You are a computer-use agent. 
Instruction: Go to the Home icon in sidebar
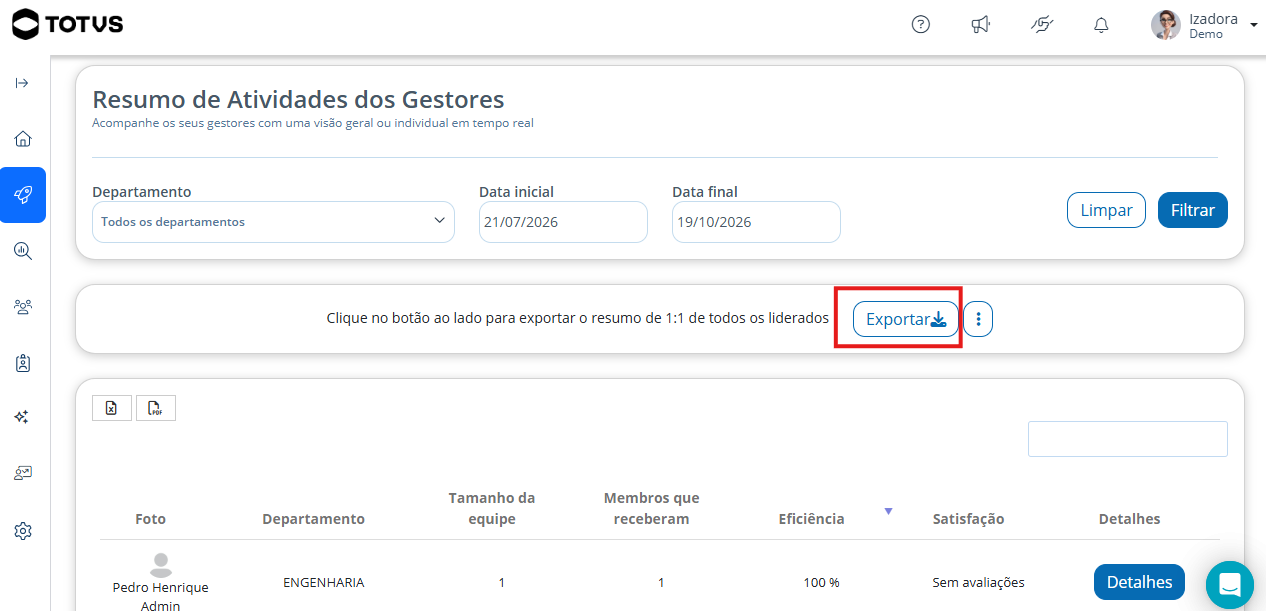(23, 139)
